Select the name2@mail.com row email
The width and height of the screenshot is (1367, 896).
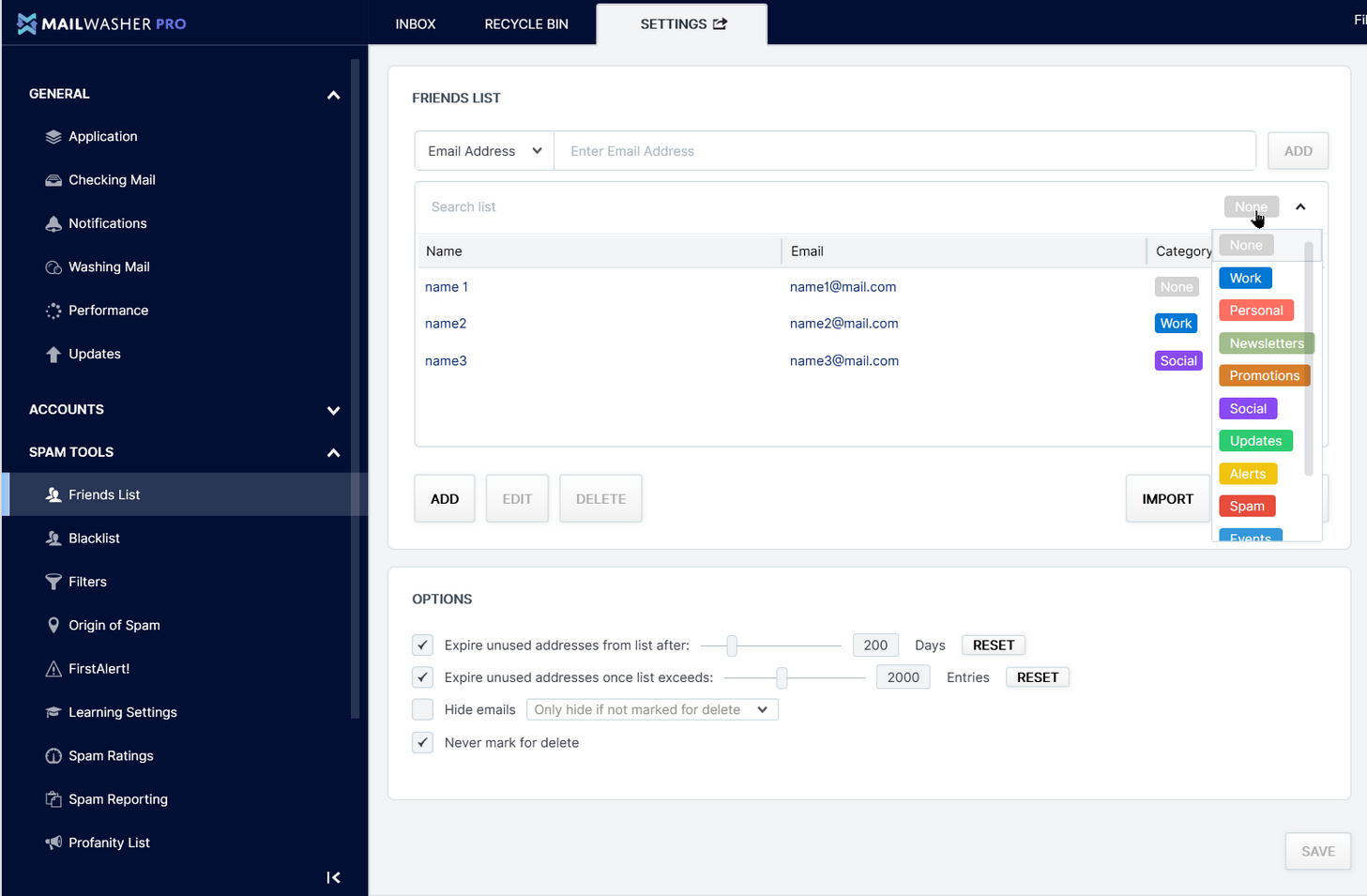pos(844,324)
